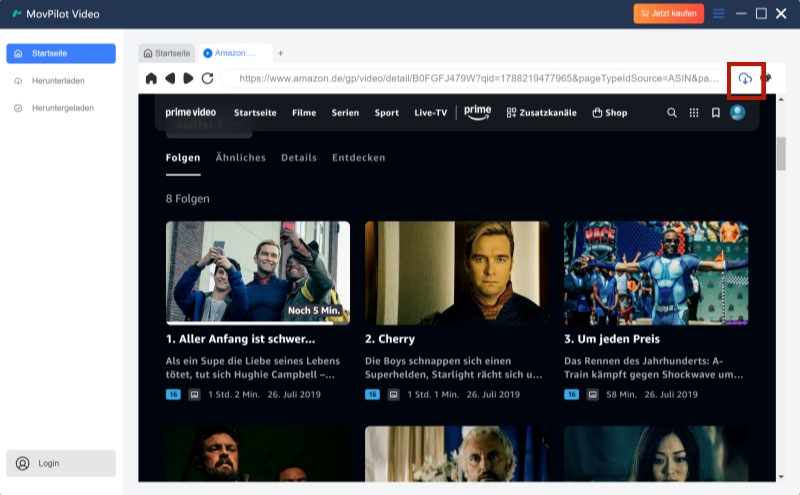Open the Staffel season dropdown

pyautogui.click(x=209, y=126)
